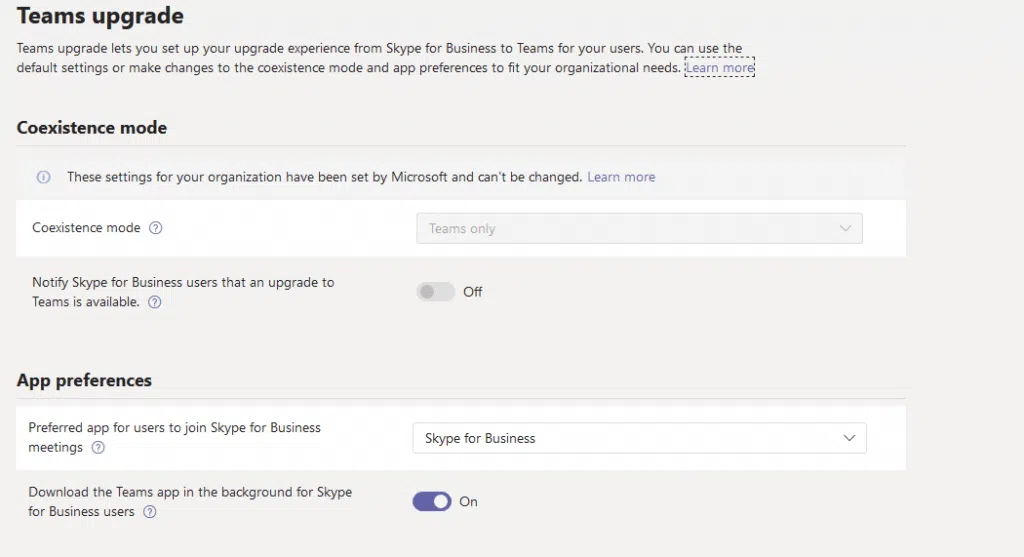The image size is (1024, 557).
Task: Click the chevron arrow of Teams only dropdown
Action: point(846,229)
